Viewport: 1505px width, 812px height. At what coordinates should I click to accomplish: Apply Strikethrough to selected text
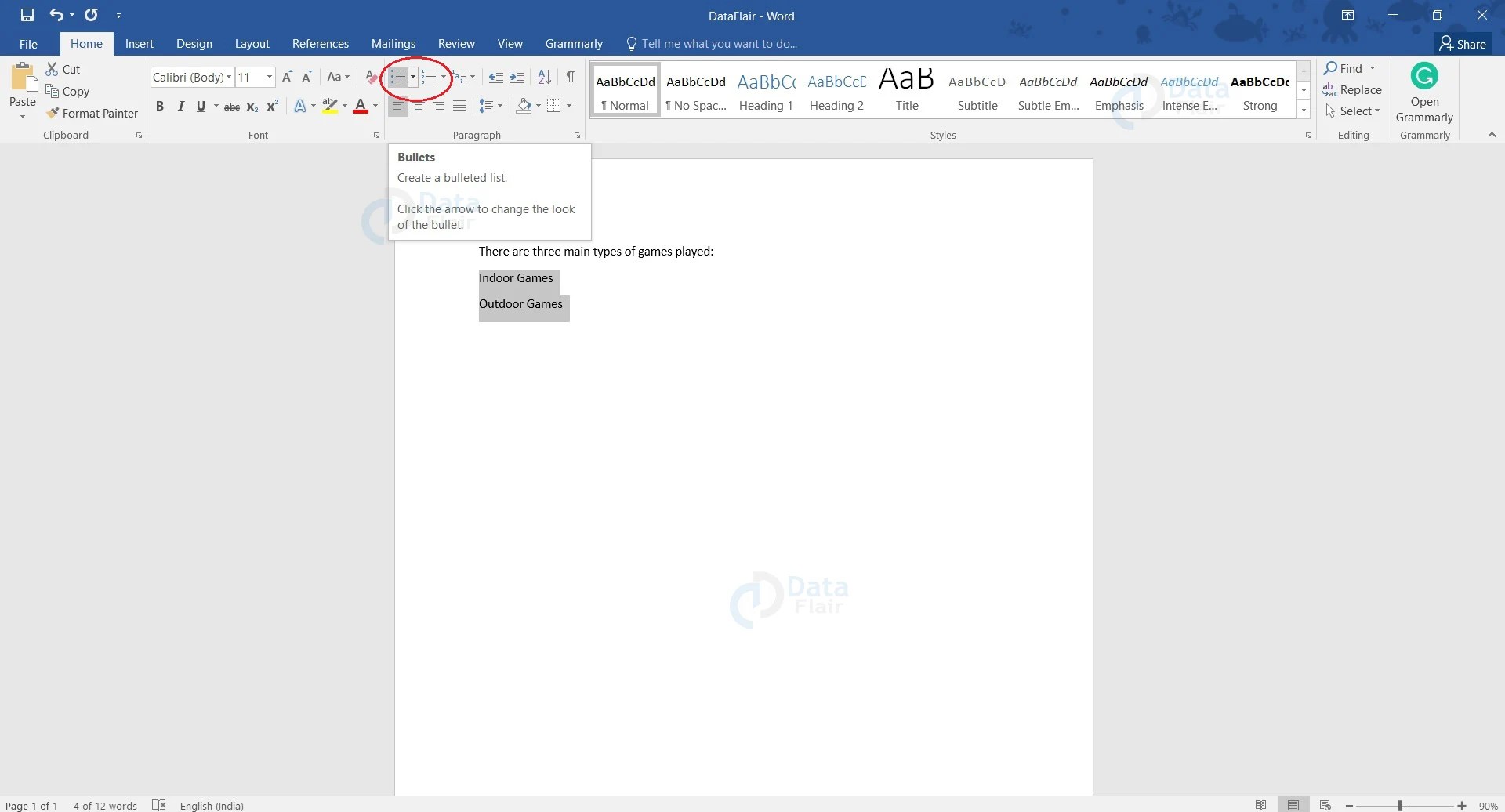231,106
